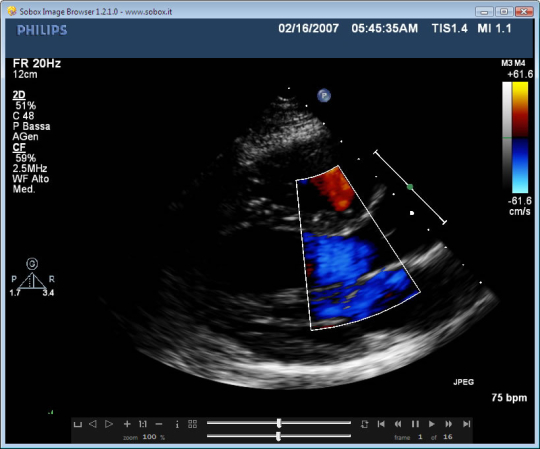Show thumbnail grid view icon
The height and width of the screenshot is (449, 540).
193,424
